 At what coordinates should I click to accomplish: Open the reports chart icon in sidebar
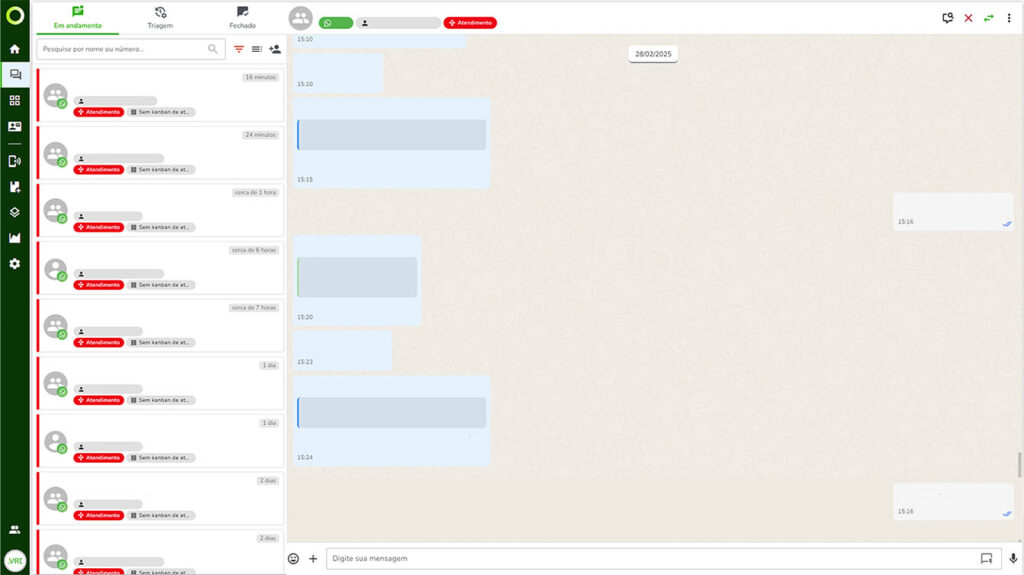[x=14, y=238]
